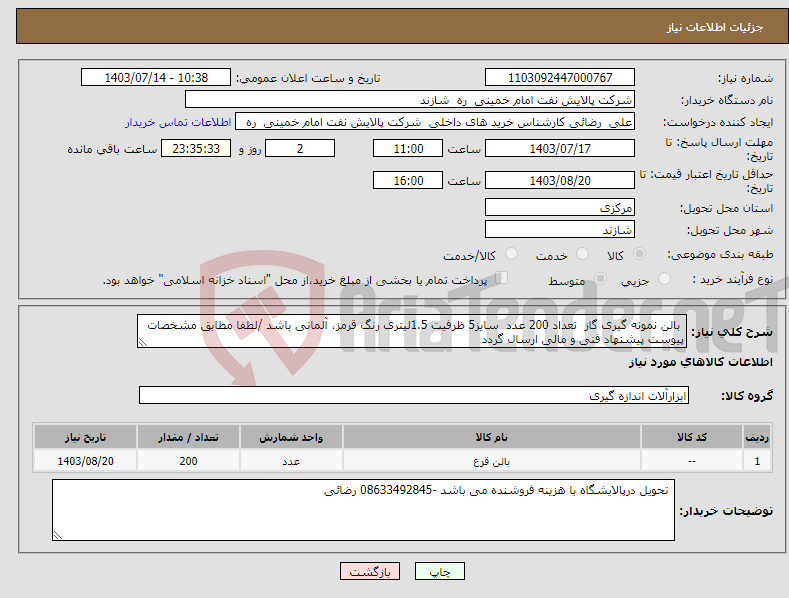789x598 pixels.
Task: Click the شماره نیاز field 1103092447000767
Action: click(x=560, y=78)
